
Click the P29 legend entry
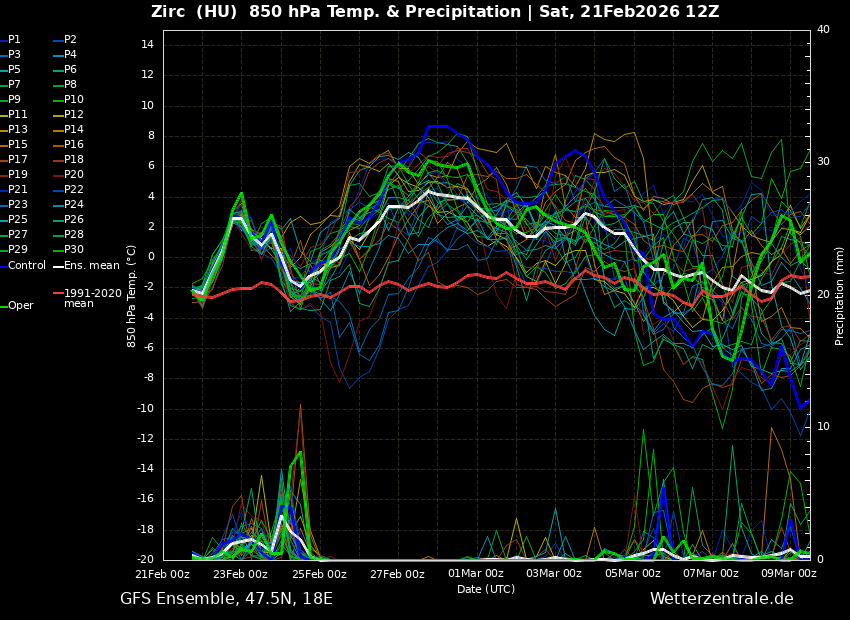click(18, 250)
